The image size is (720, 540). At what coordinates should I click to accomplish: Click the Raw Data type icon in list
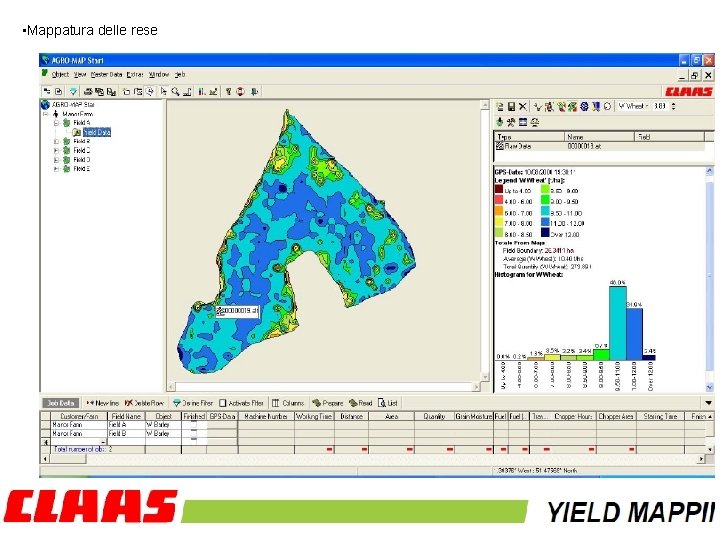pos(500,146)
